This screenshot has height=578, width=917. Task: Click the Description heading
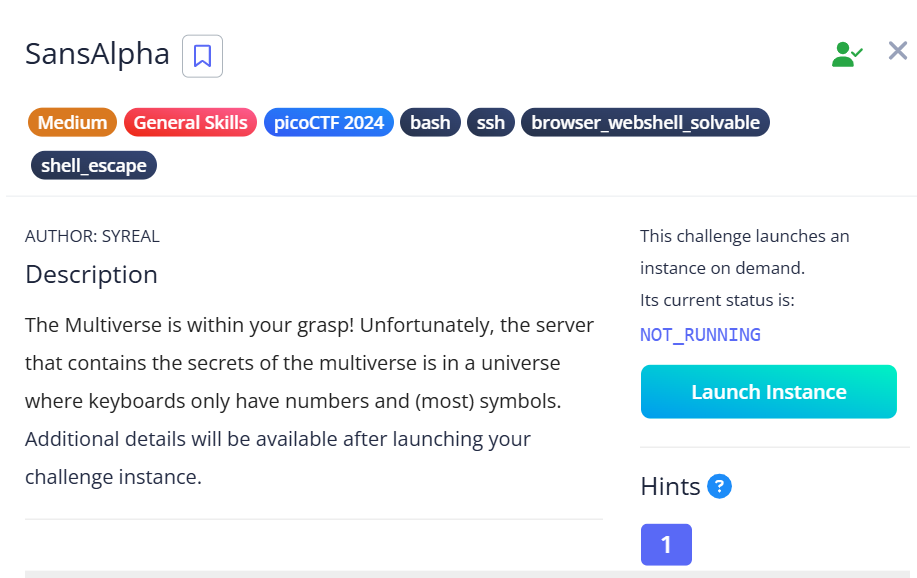pos(91,274)
